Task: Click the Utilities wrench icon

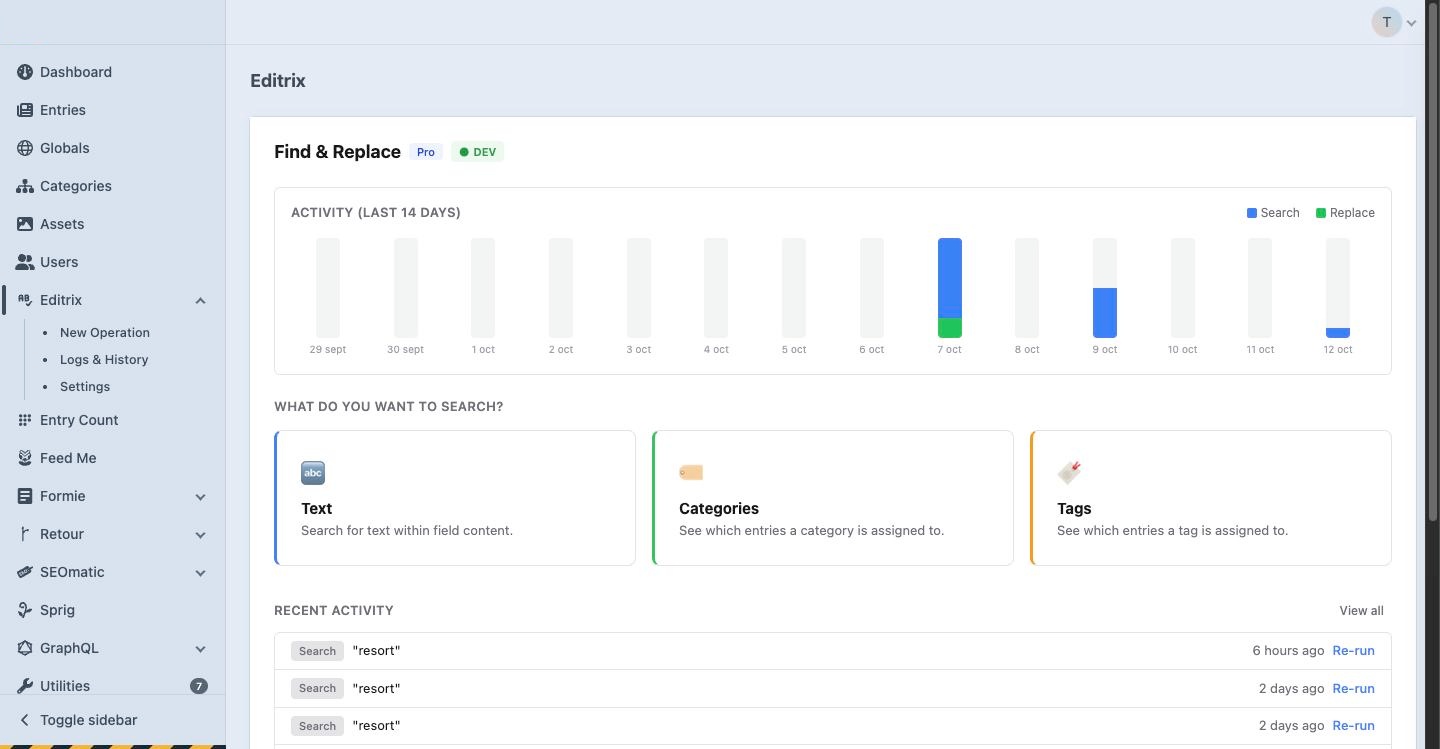Action: click(x=25, y=686)
